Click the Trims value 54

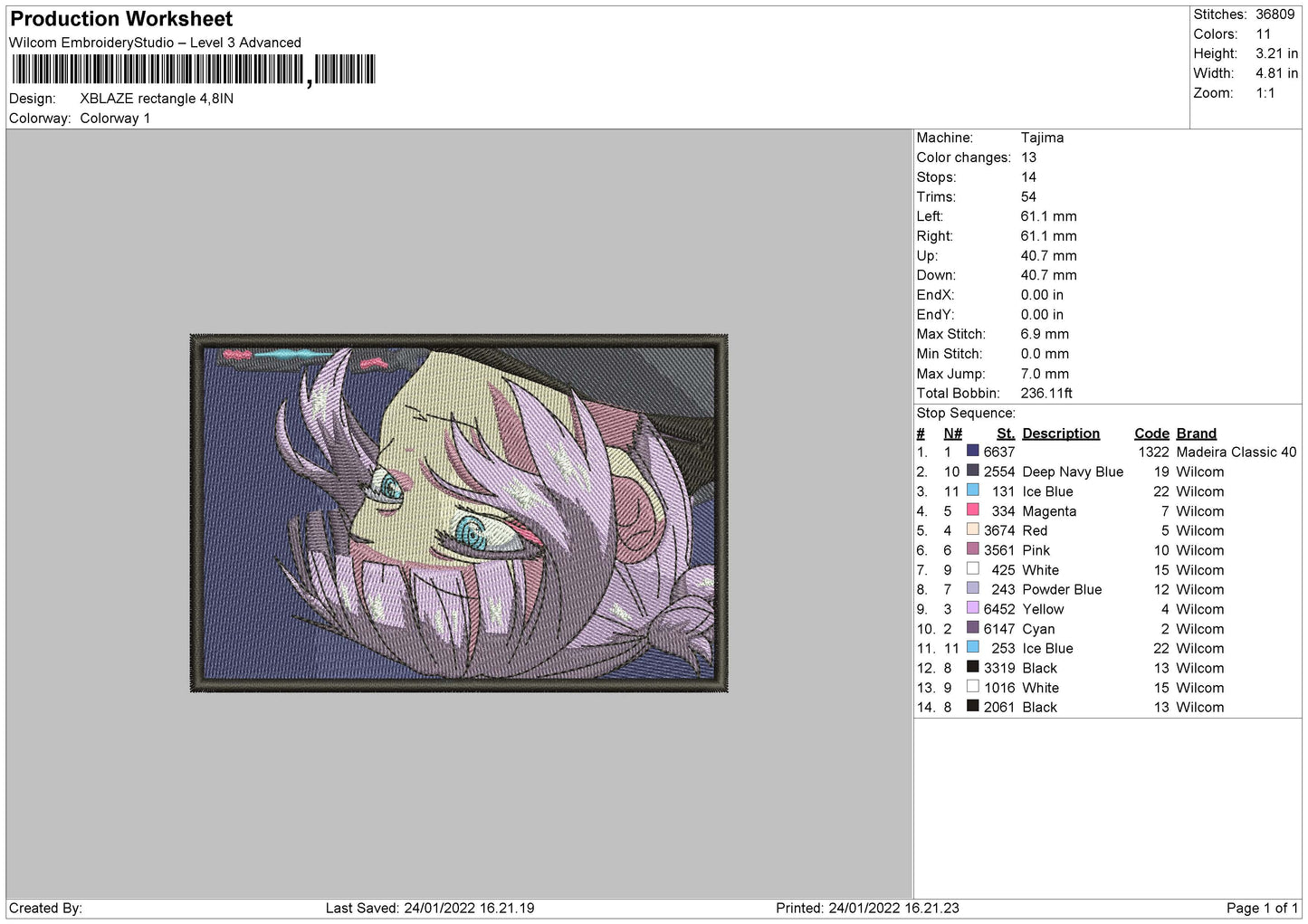coord(1028,197)
